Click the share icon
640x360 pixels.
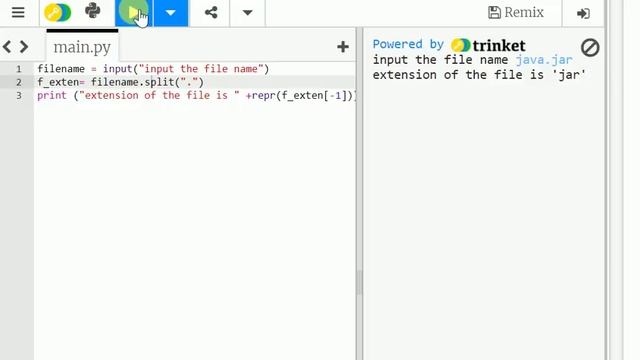coord(211,13)
